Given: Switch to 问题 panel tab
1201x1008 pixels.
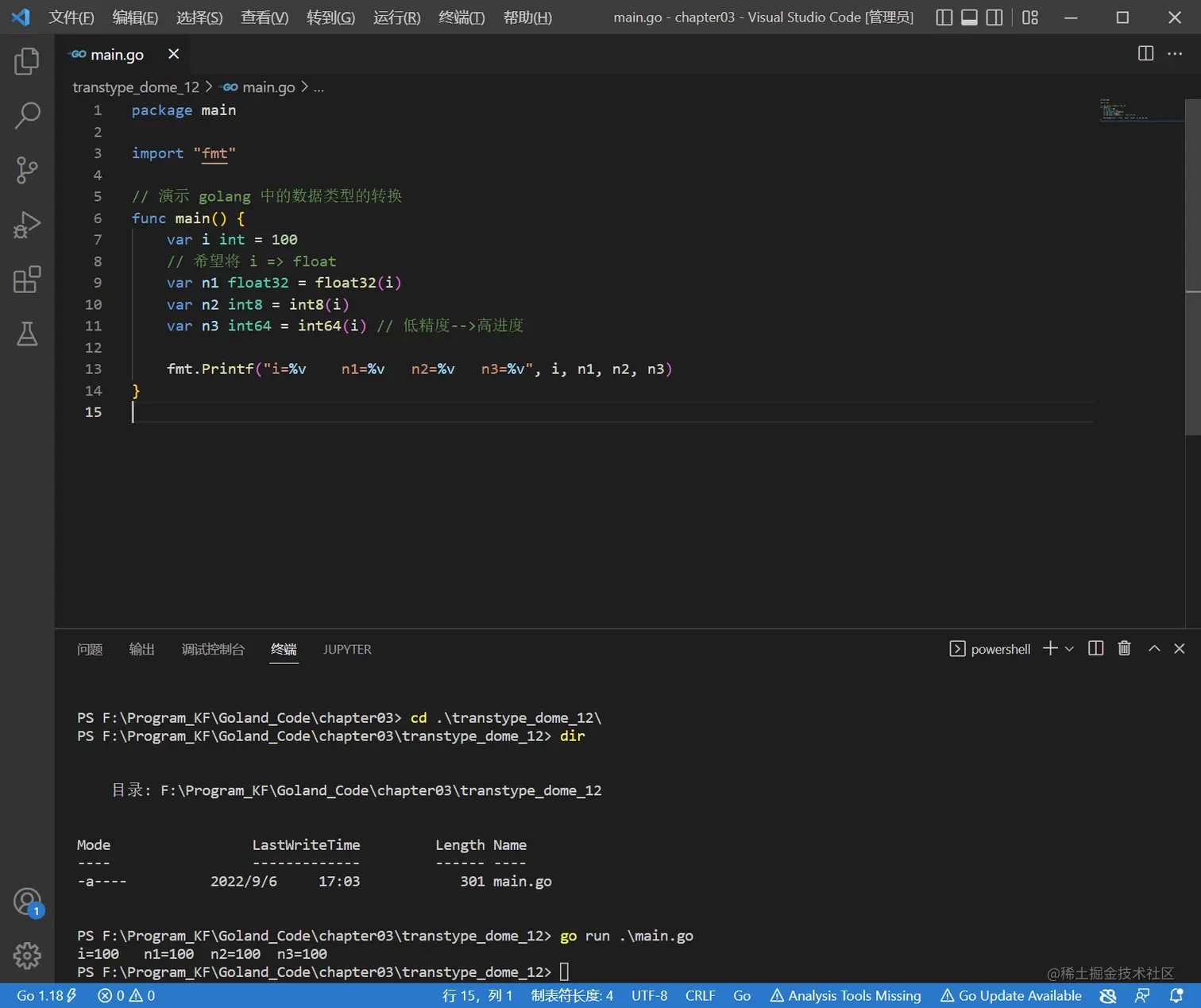Looking at the screenshot, I should click(90, 649).
